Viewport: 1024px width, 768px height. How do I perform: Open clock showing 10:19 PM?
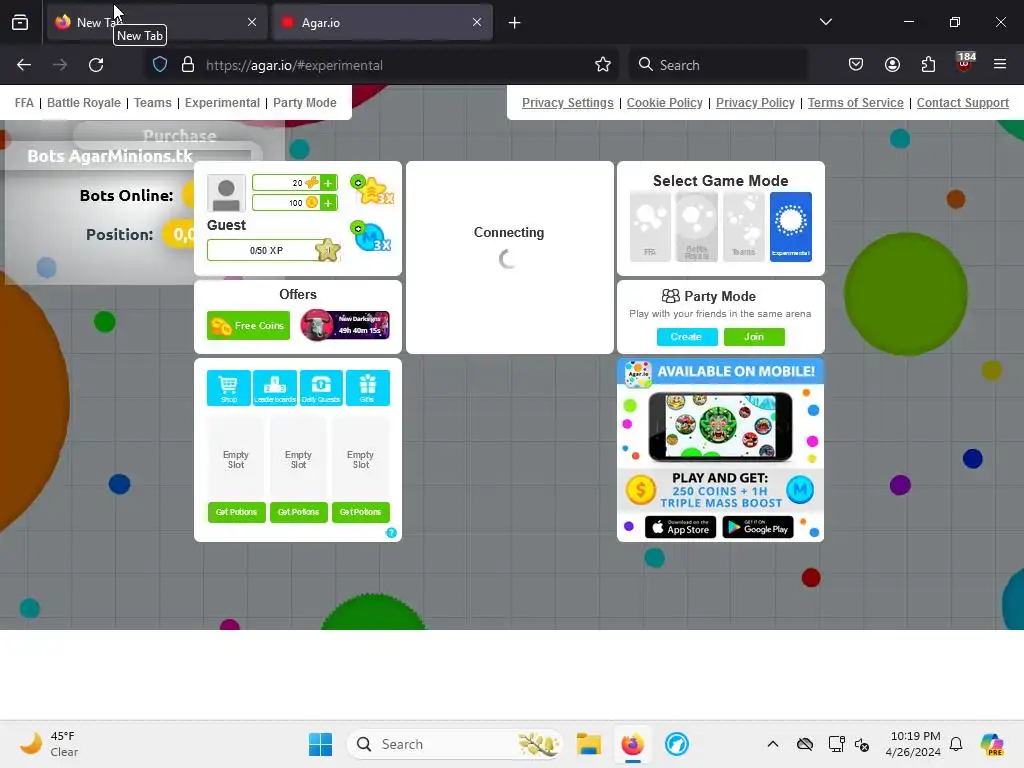point(914,744)
